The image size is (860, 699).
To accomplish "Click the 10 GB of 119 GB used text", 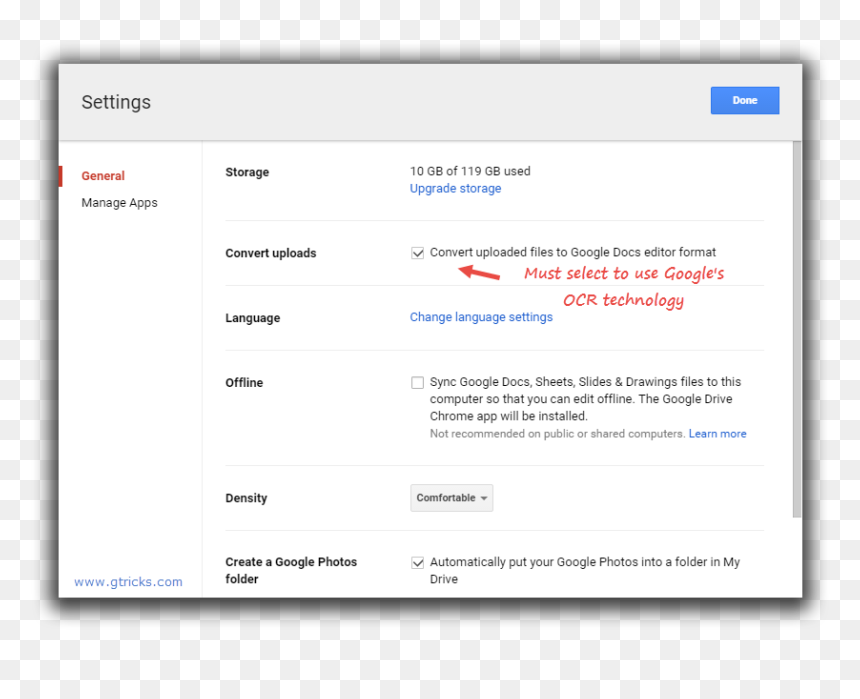I will (470, 171).
